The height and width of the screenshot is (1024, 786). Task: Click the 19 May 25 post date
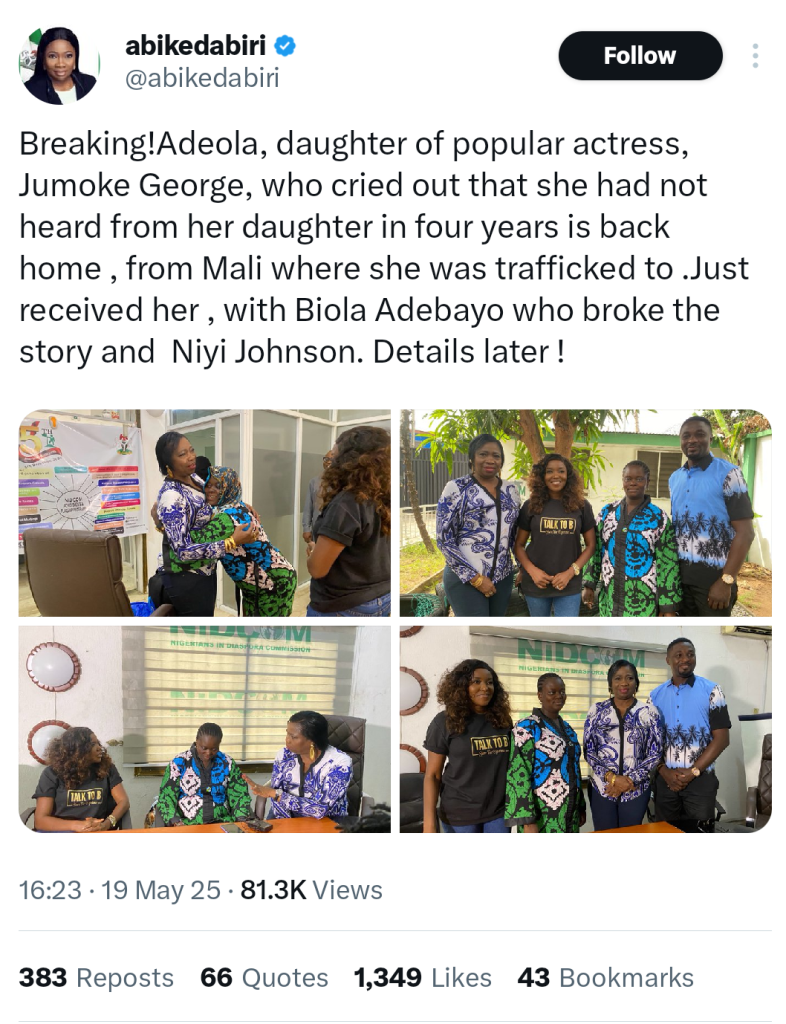pyautogui.click(x=161, y=890)
